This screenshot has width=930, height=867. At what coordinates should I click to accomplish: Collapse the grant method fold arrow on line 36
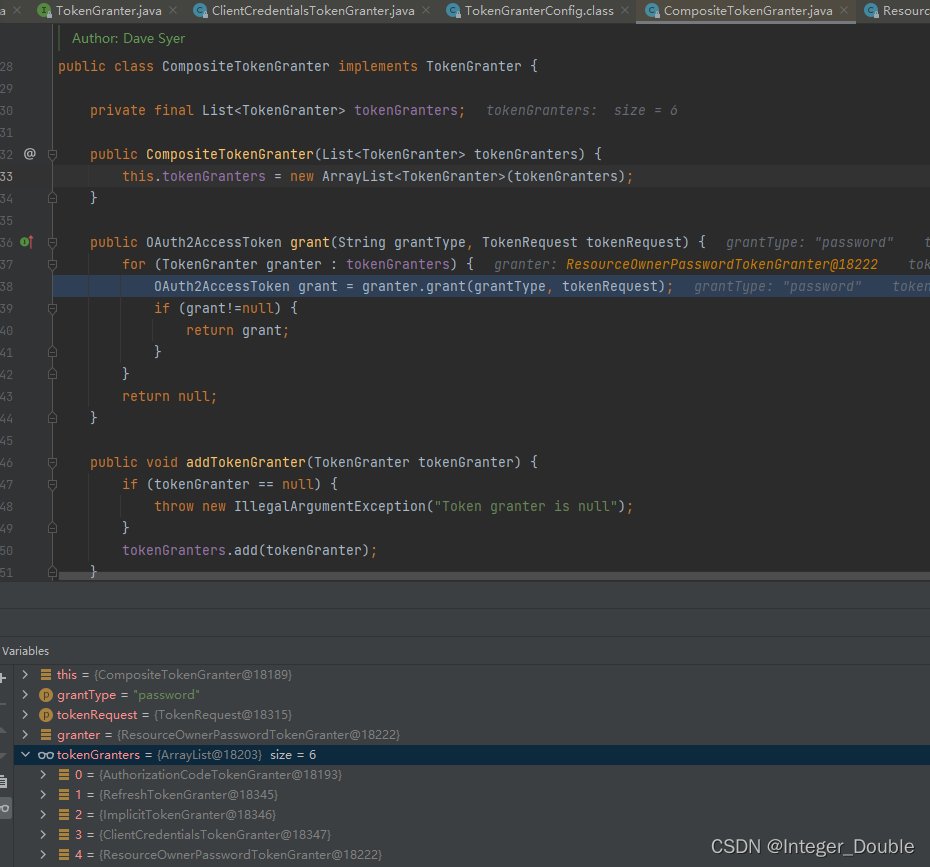click(x=52, y=242)
